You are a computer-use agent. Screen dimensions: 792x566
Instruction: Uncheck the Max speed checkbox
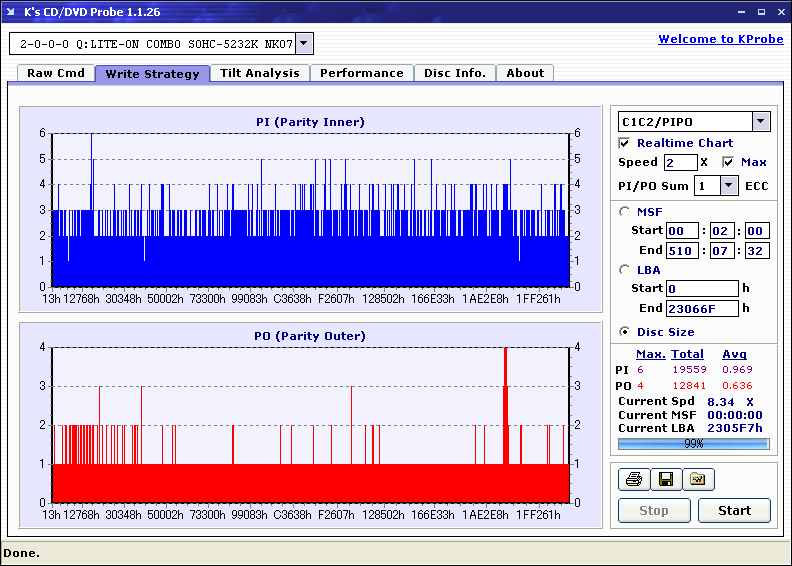pos(728,162)
